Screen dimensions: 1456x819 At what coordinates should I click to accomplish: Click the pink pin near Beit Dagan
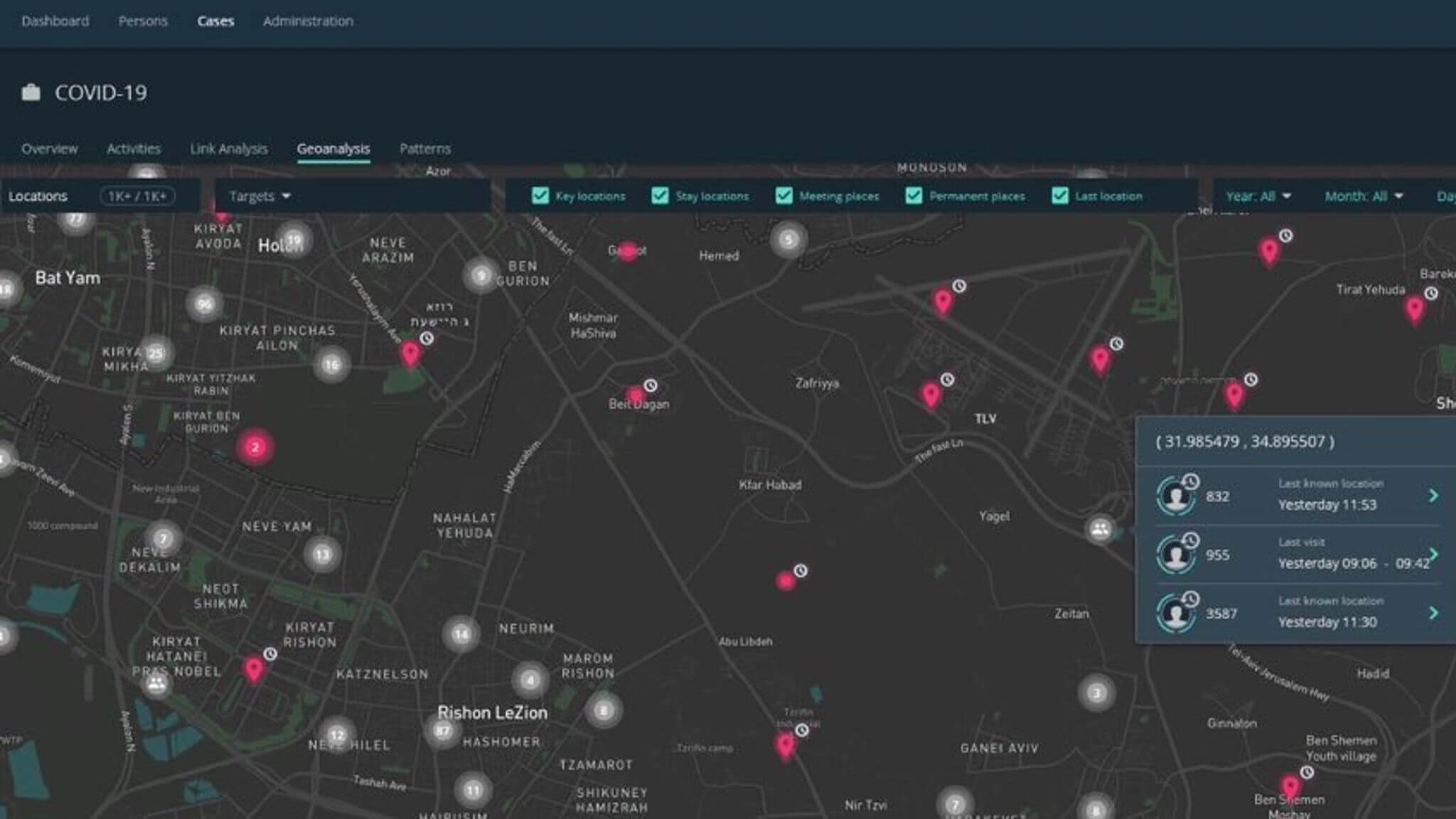pyautogui.click(x=636, y=395)
